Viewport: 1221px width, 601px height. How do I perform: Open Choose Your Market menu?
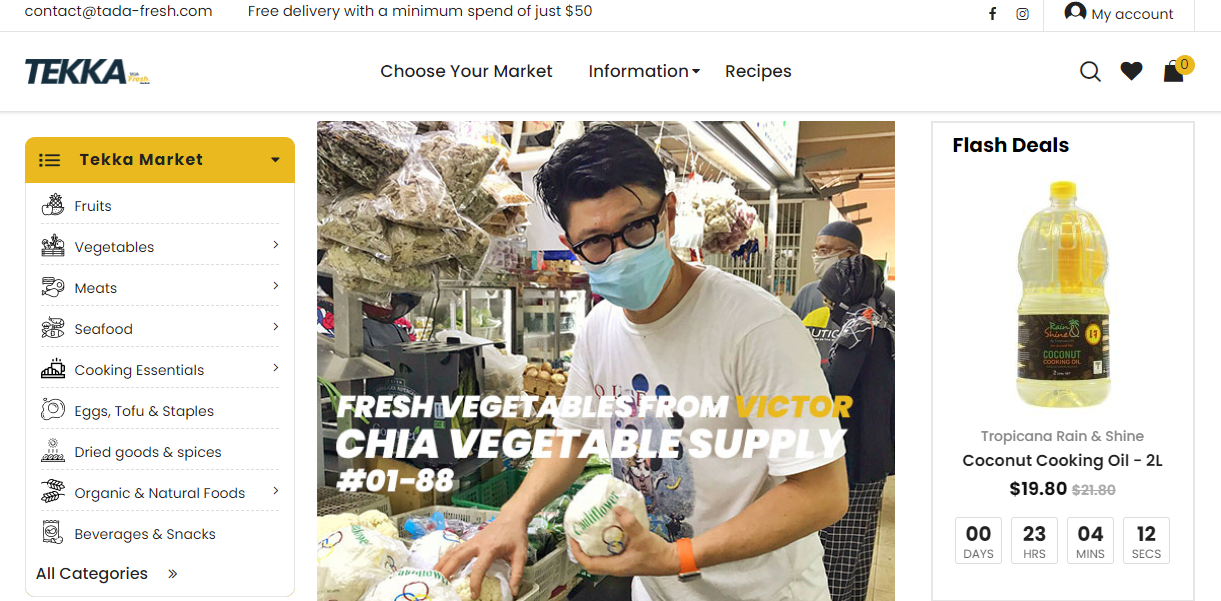click(466, 71)
